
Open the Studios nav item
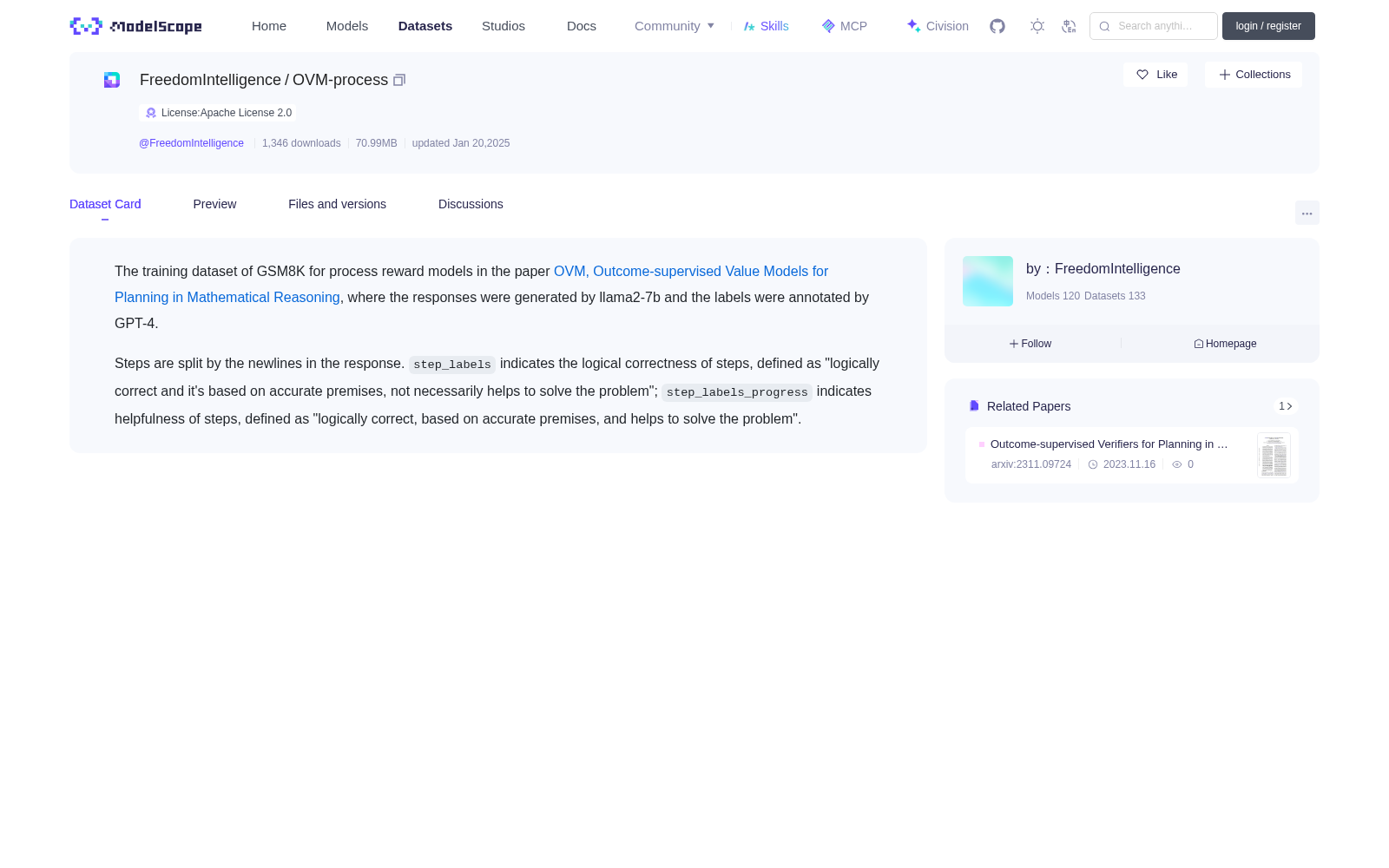[x=504, y=26]
